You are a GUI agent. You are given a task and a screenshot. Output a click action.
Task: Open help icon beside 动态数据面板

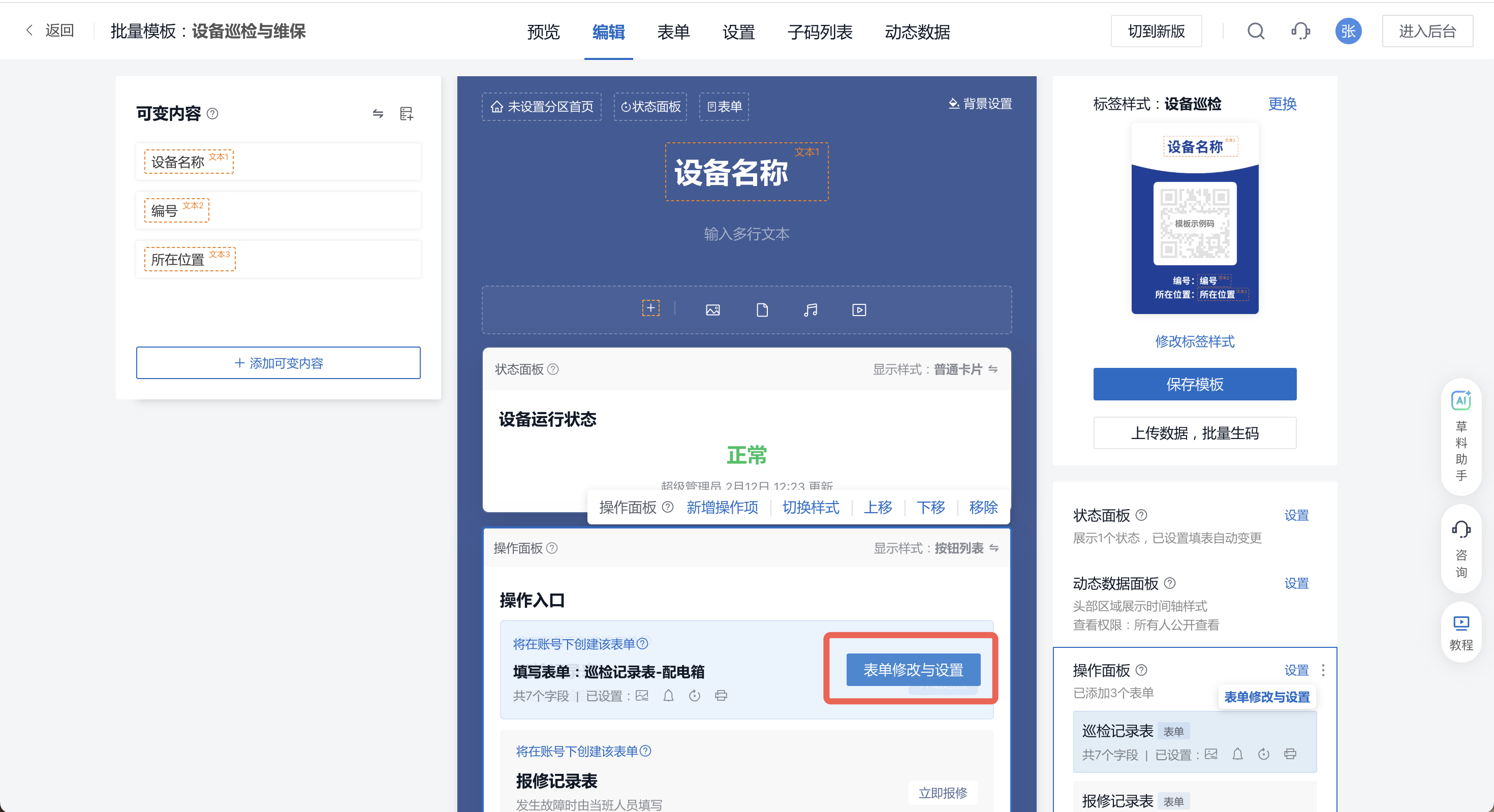(1170, 583)
